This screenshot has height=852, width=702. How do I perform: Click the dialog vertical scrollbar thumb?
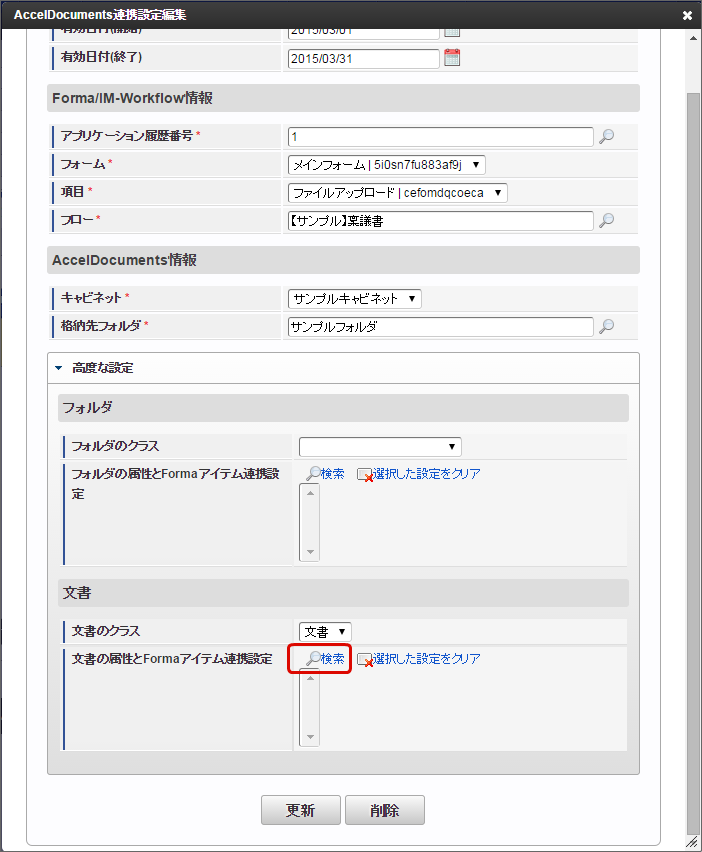[x=693, y=463]
